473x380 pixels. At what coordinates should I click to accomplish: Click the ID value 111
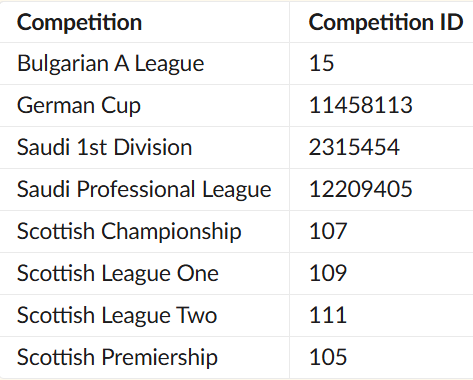[328, 315]
